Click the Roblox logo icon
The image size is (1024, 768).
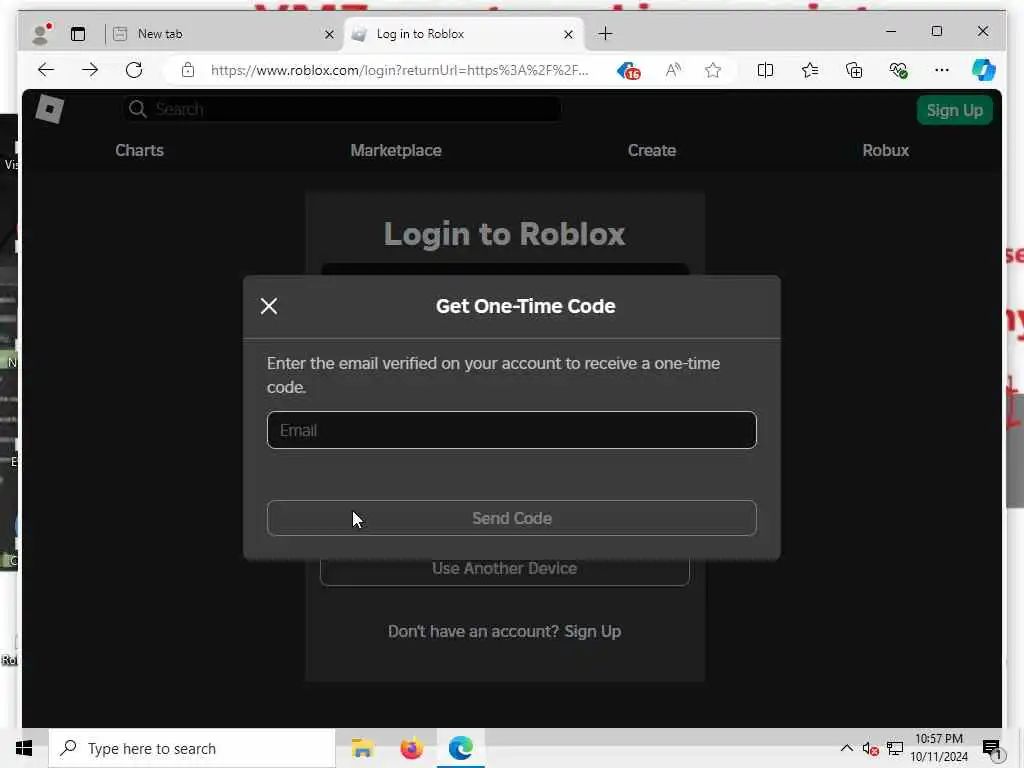point(50,108)
